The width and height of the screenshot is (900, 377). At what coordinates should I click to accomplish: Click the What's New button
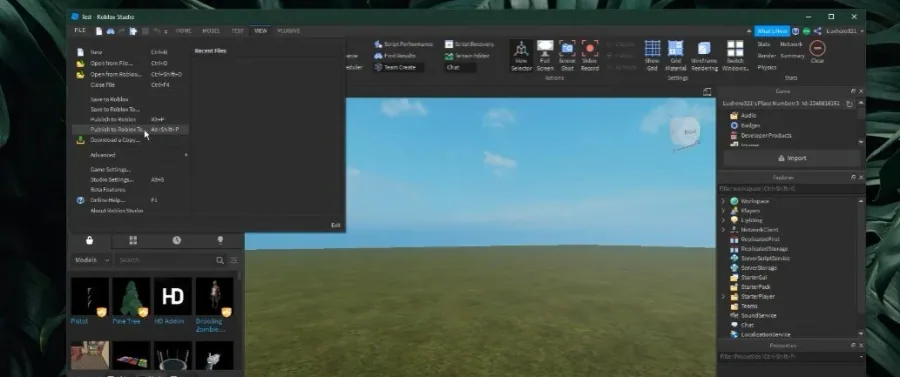click(x=771, y=31)
